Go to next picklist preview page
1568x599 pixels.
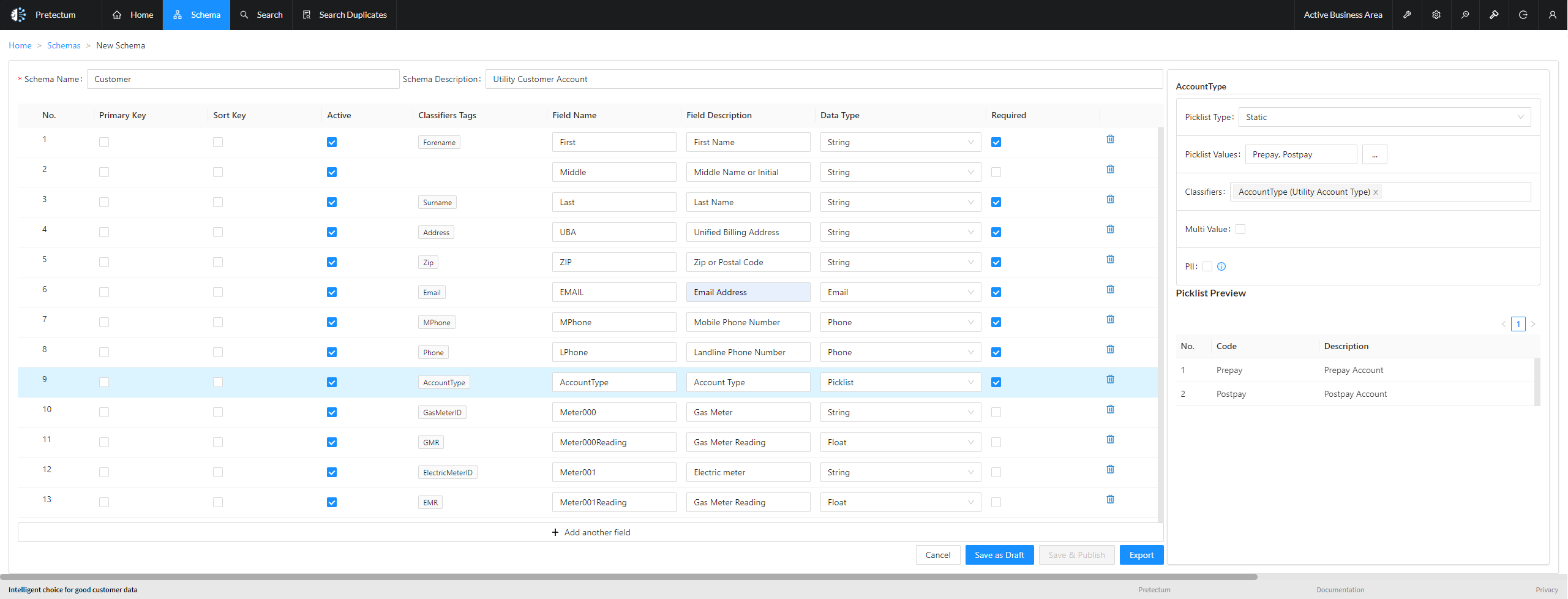pyautogui.click(x=1533, y=324)
